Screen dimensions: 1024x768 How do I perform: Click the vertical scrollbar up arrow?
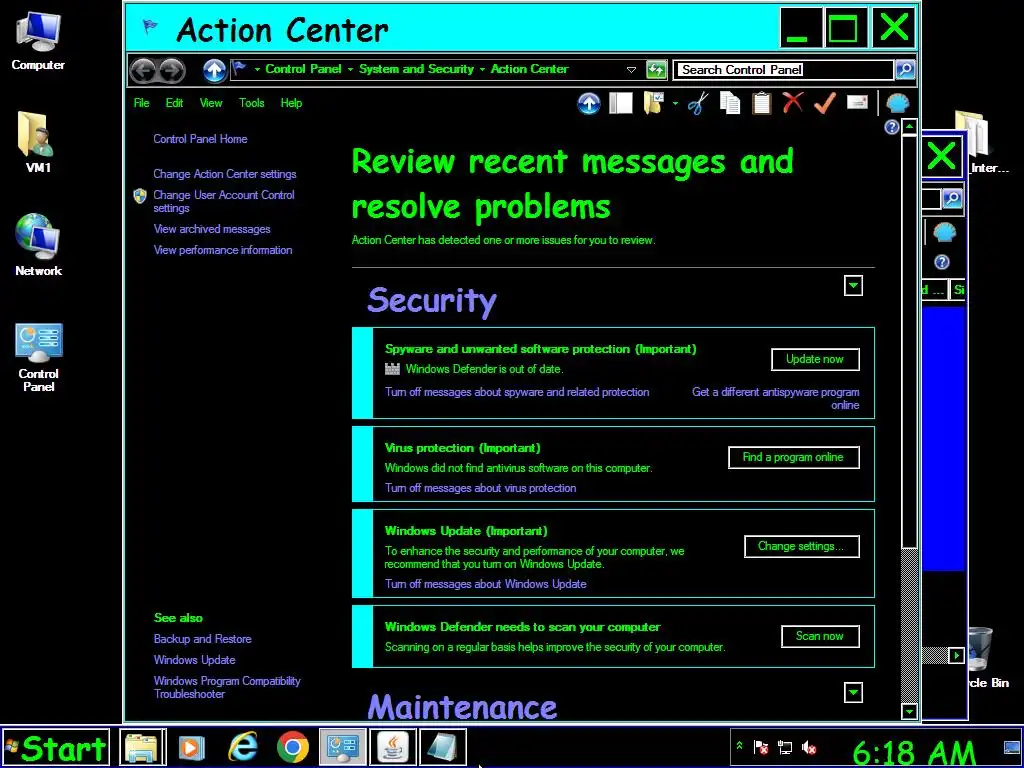click(910, 126)
